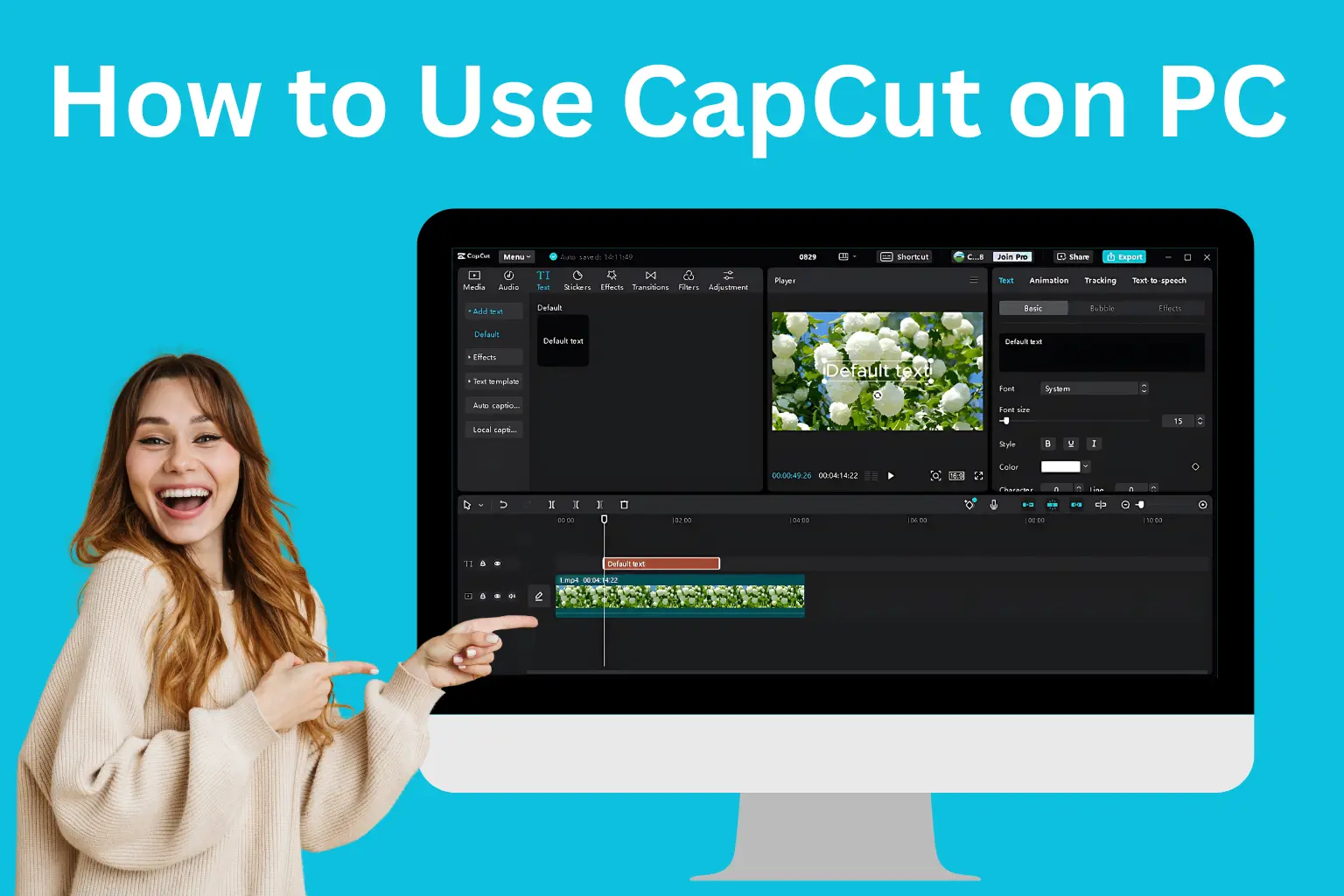This screenshot has width=1344, height=896.
Task: Open the layout dropdown next to 0829
Action: [x=847, y=256]
